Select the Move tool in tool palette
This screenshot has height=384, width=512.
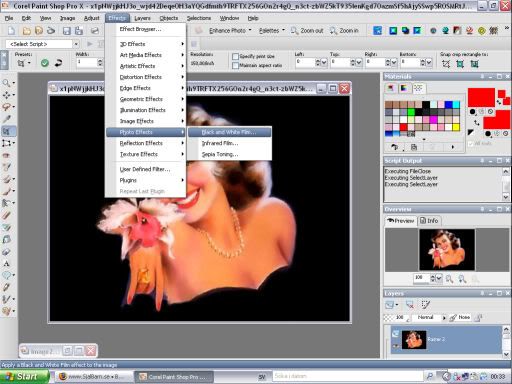[x=6, y=95]
